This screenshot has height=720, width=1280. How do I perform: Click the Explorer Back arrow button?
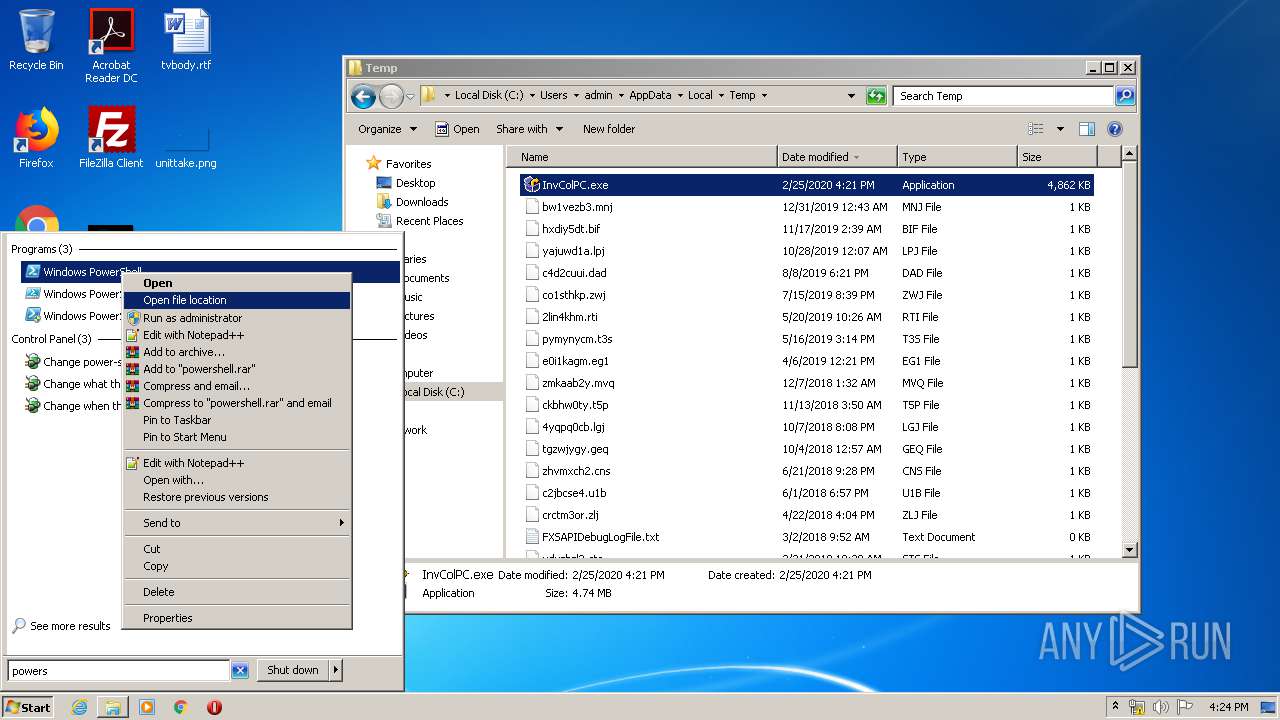[363, 96]
